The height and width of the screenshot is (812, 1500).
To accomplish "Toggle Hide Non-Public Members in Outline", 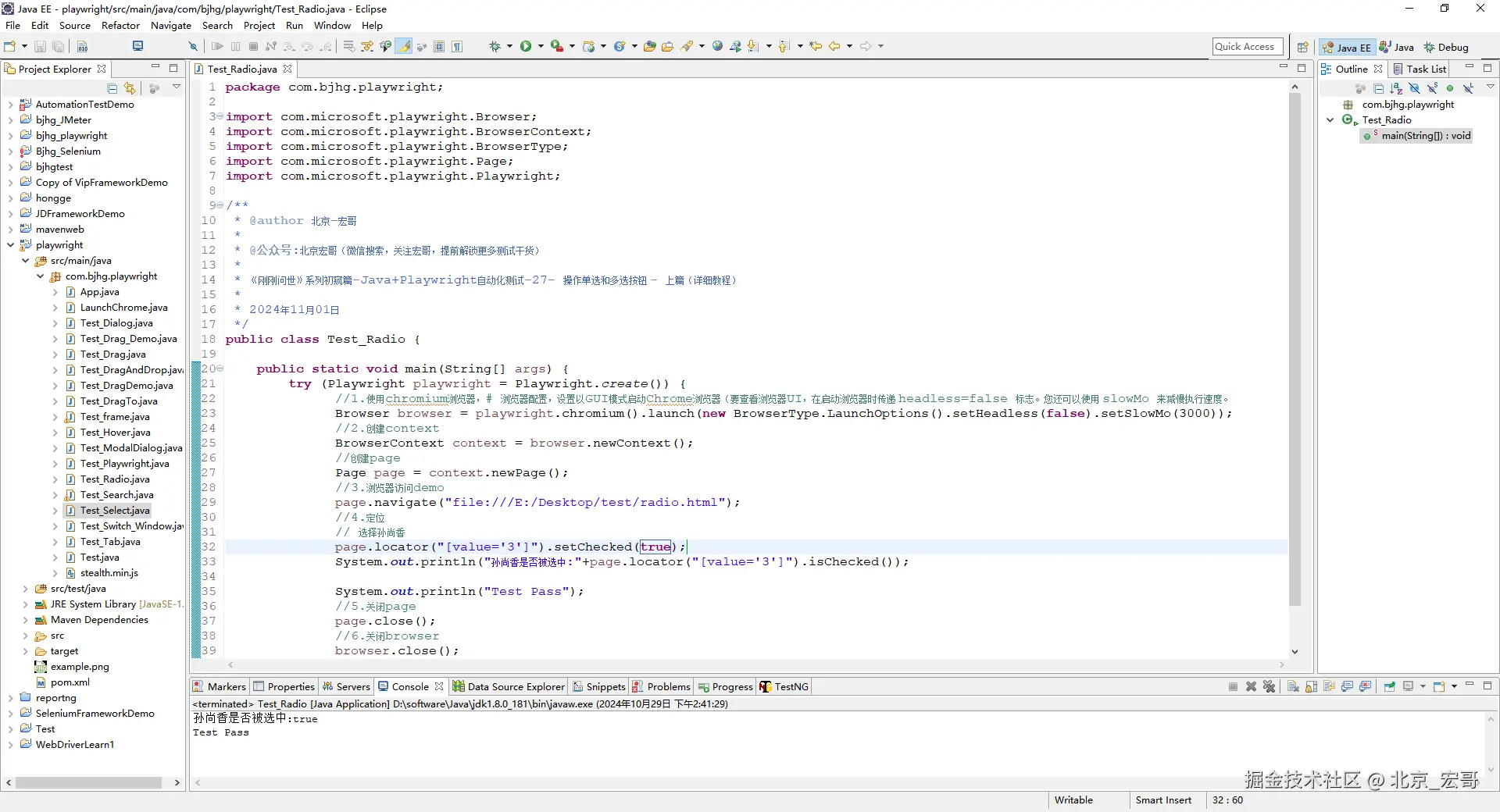I will pos(1450,88).
